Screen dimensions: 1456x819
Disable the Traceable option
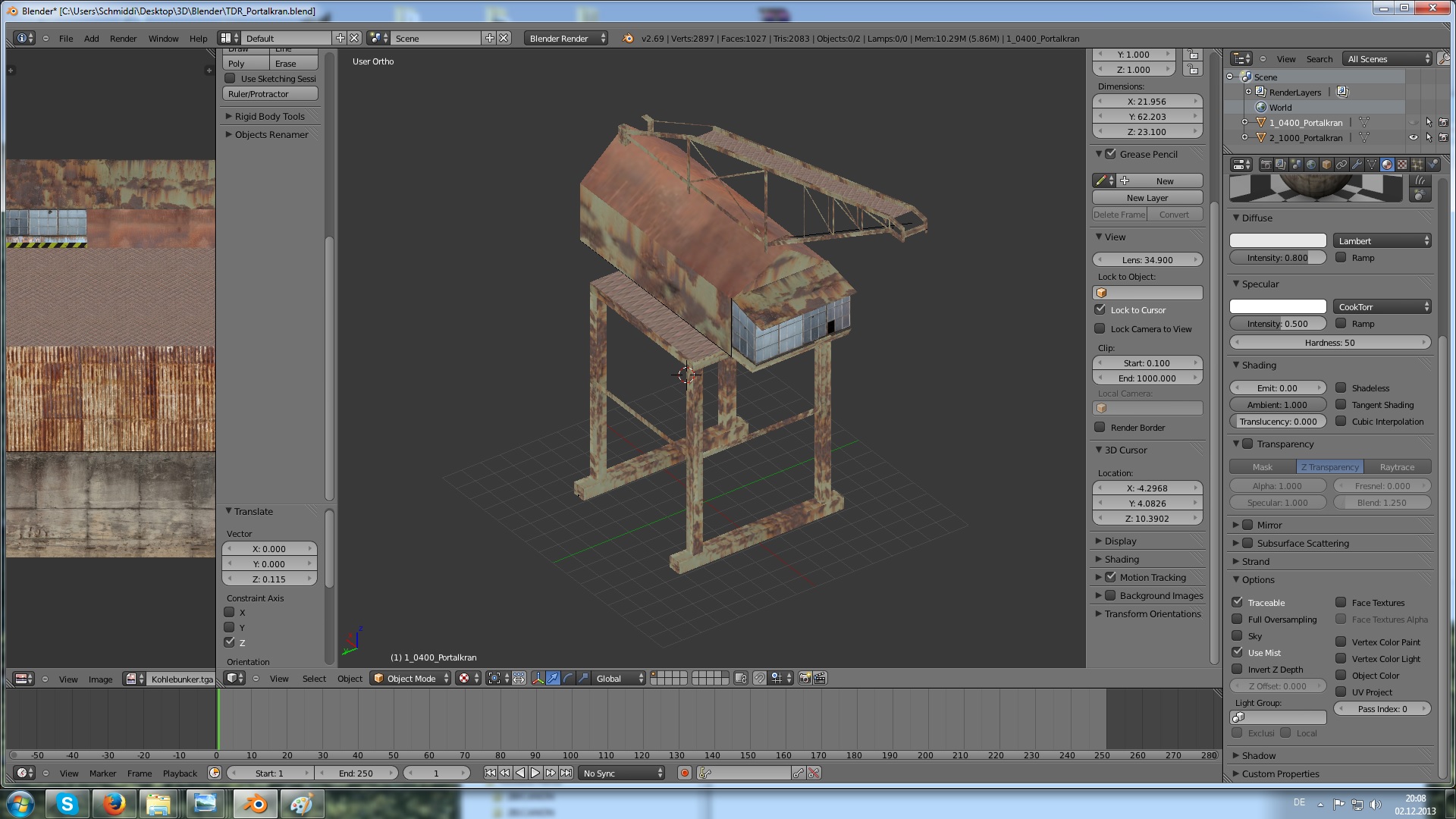point(1237,602)
